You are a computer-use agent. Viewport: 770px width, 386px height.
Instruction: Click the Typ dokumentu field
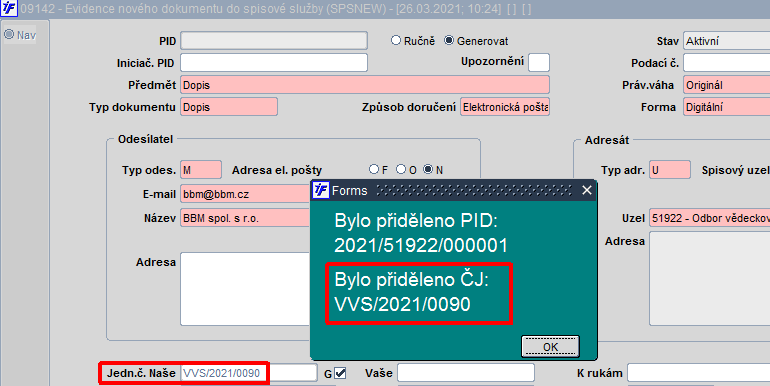click(229, 107)
